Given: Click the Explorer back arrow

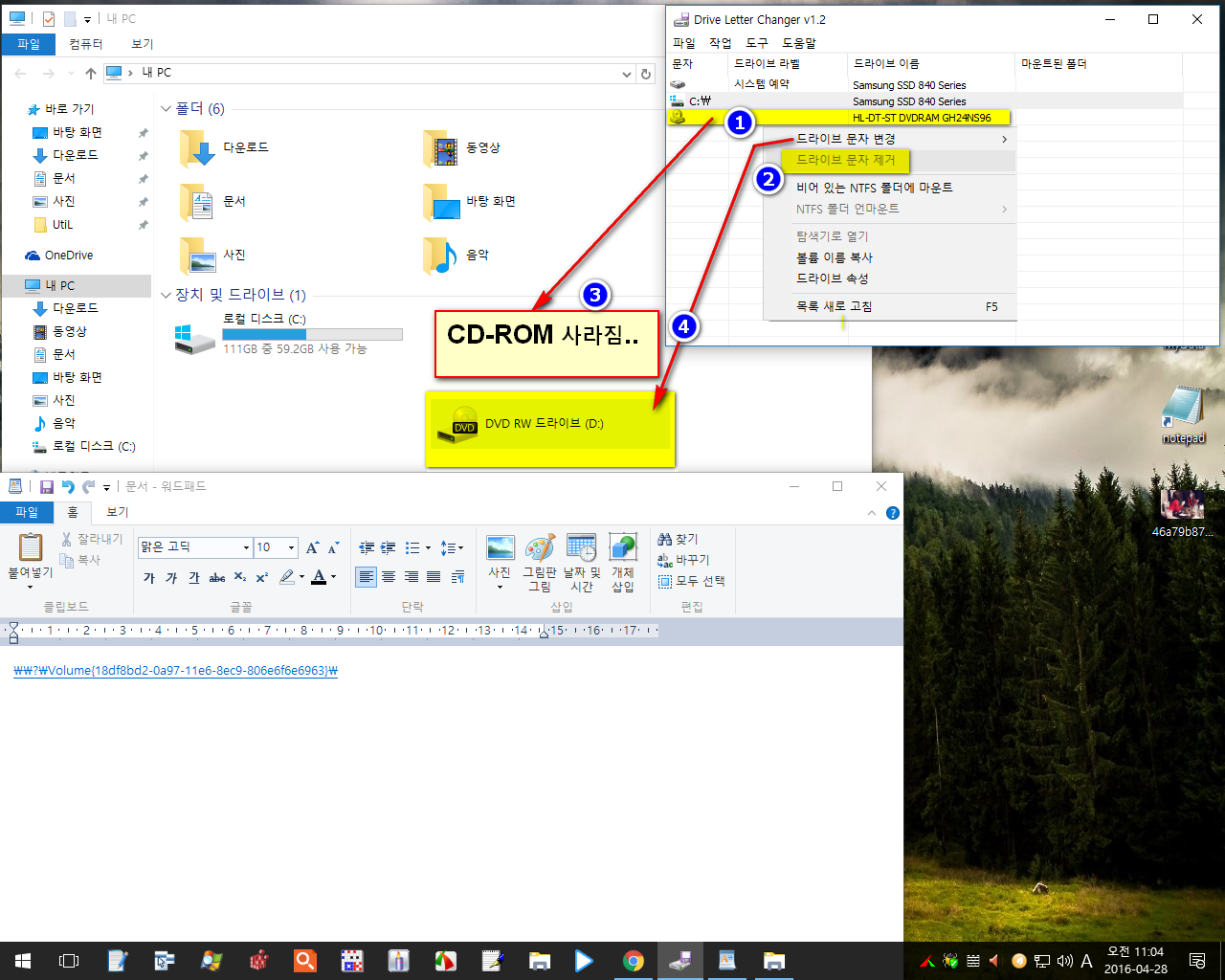Looking at the screenshot, I should click(x=21, y=73).
